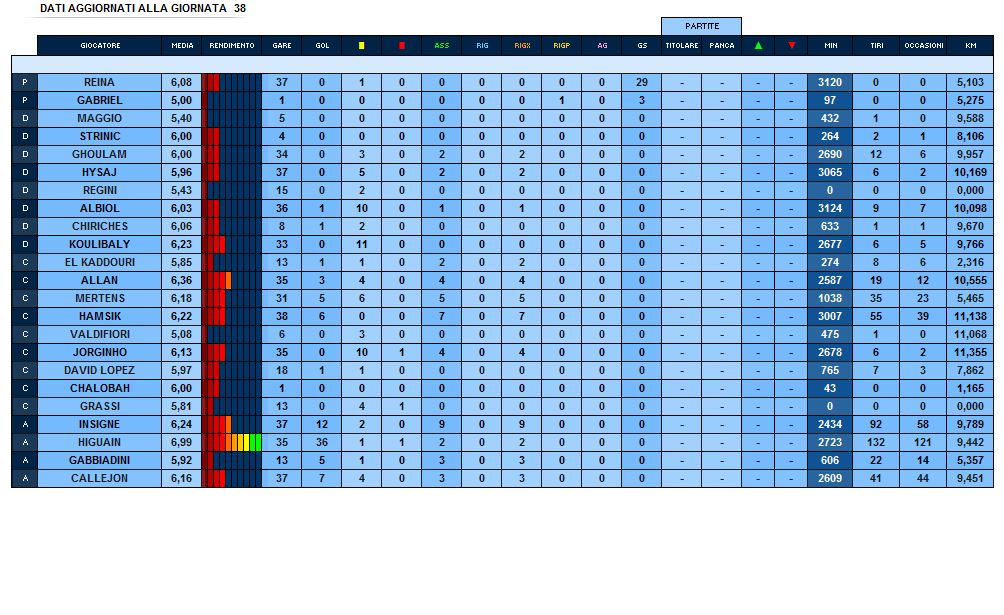Click the KM column header
Screen dimensions: 1004x615
point(970,45)
